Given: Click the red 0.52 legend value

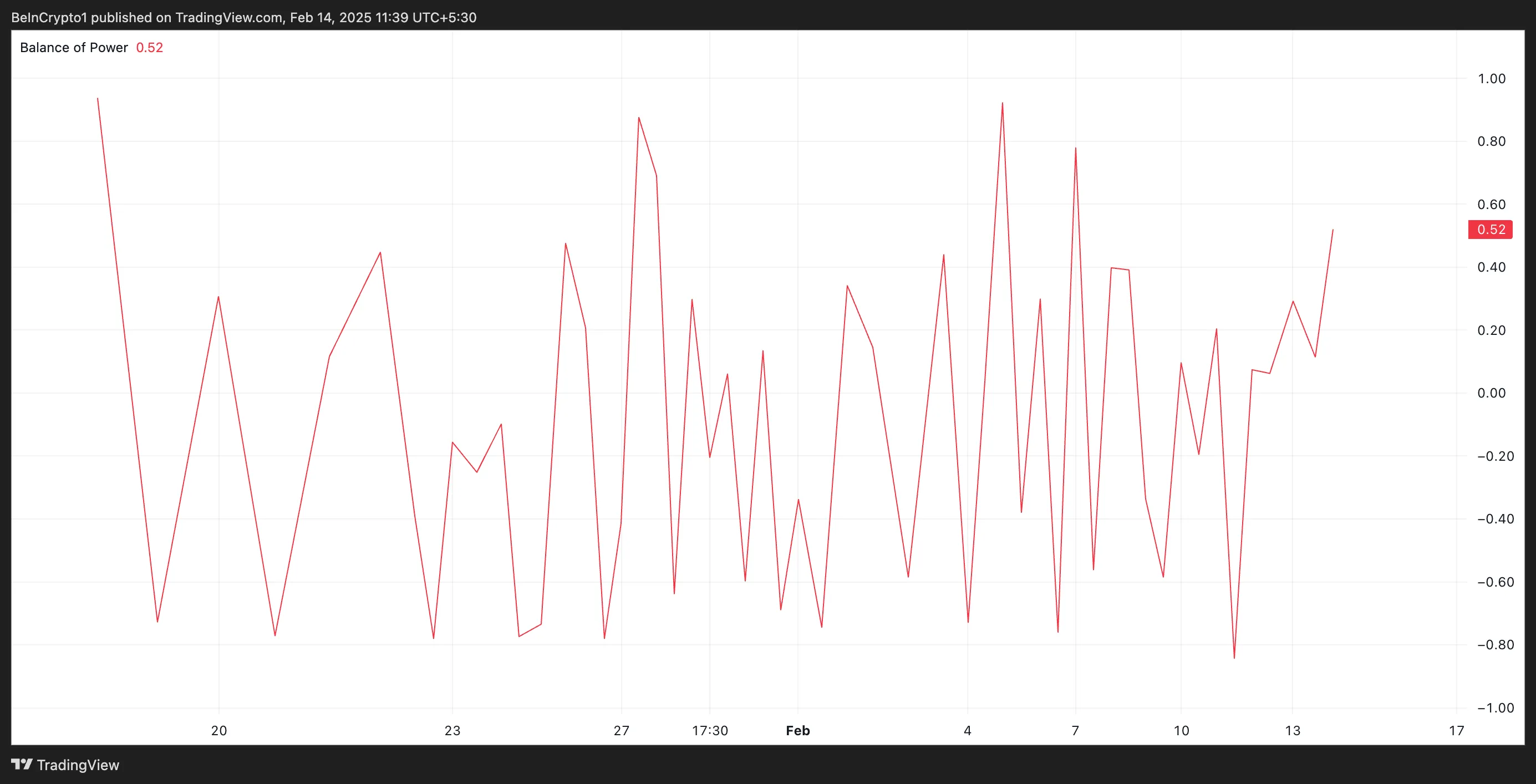Looking at the screenshot, I should 150,48.
